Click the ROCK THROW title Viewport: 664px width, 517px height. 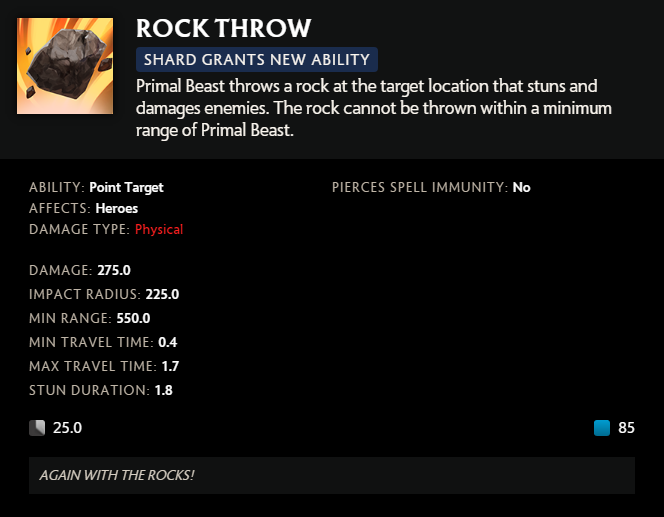(223, 28)
